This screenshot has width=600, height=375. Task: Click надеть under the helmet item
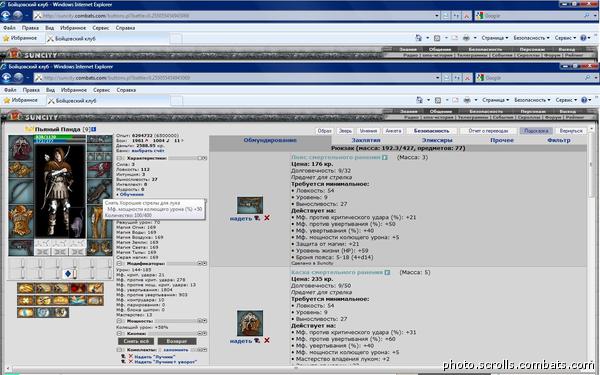(x=241, y=341)
